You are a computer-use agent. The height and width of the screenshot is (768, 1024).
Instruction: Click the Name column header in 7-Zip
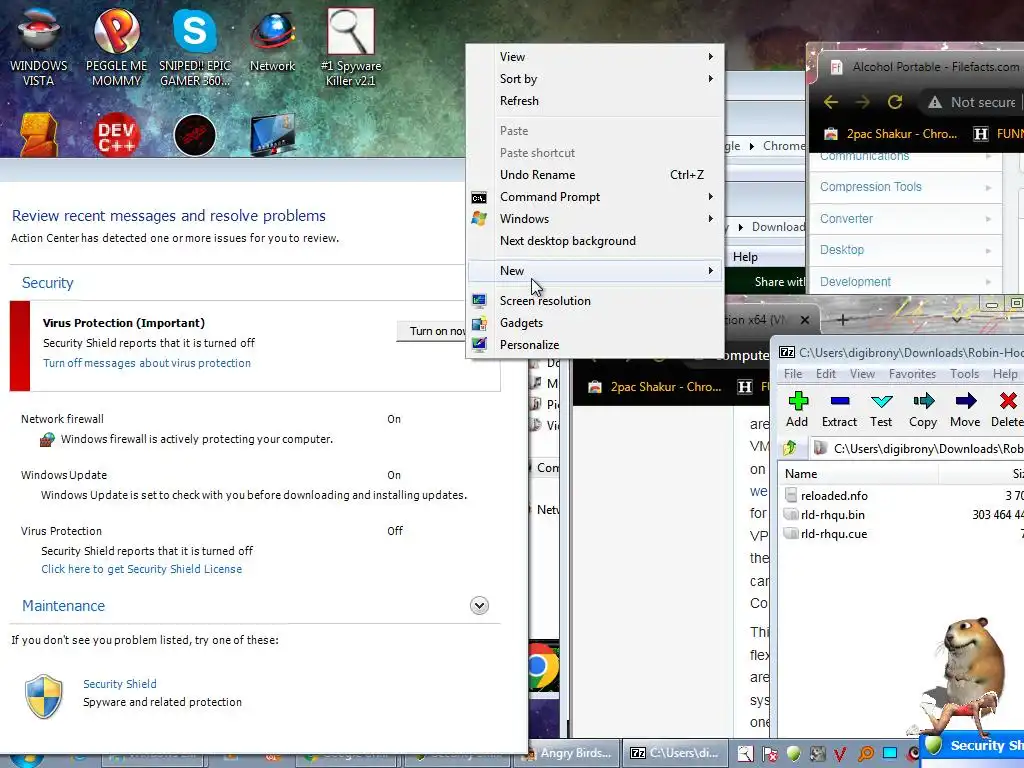tap(859, 473)
